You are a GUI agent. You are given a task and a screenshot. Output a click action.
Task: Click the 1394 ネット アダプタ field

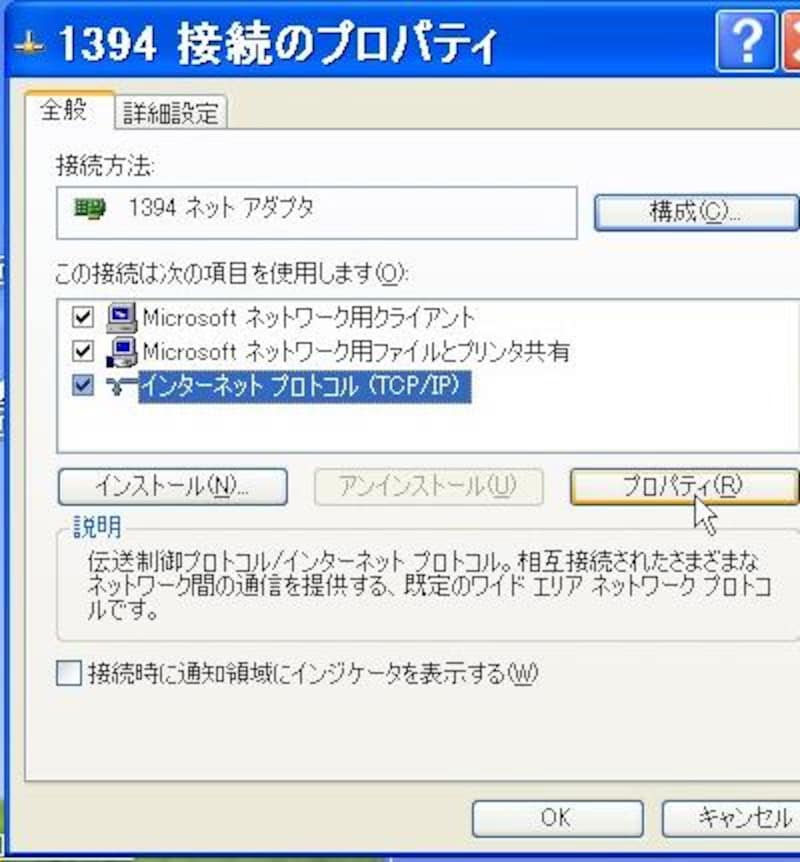click(317, 213)
